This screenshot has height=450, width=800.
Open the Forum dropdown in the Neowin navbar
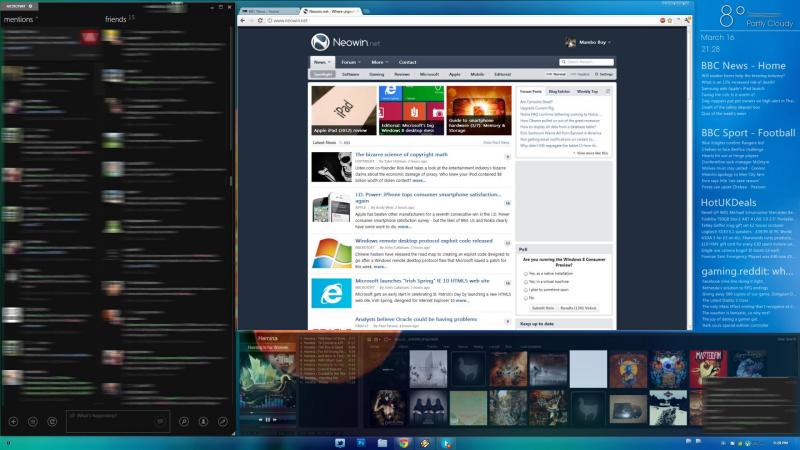pyautogui.click(x=351, y=62)
